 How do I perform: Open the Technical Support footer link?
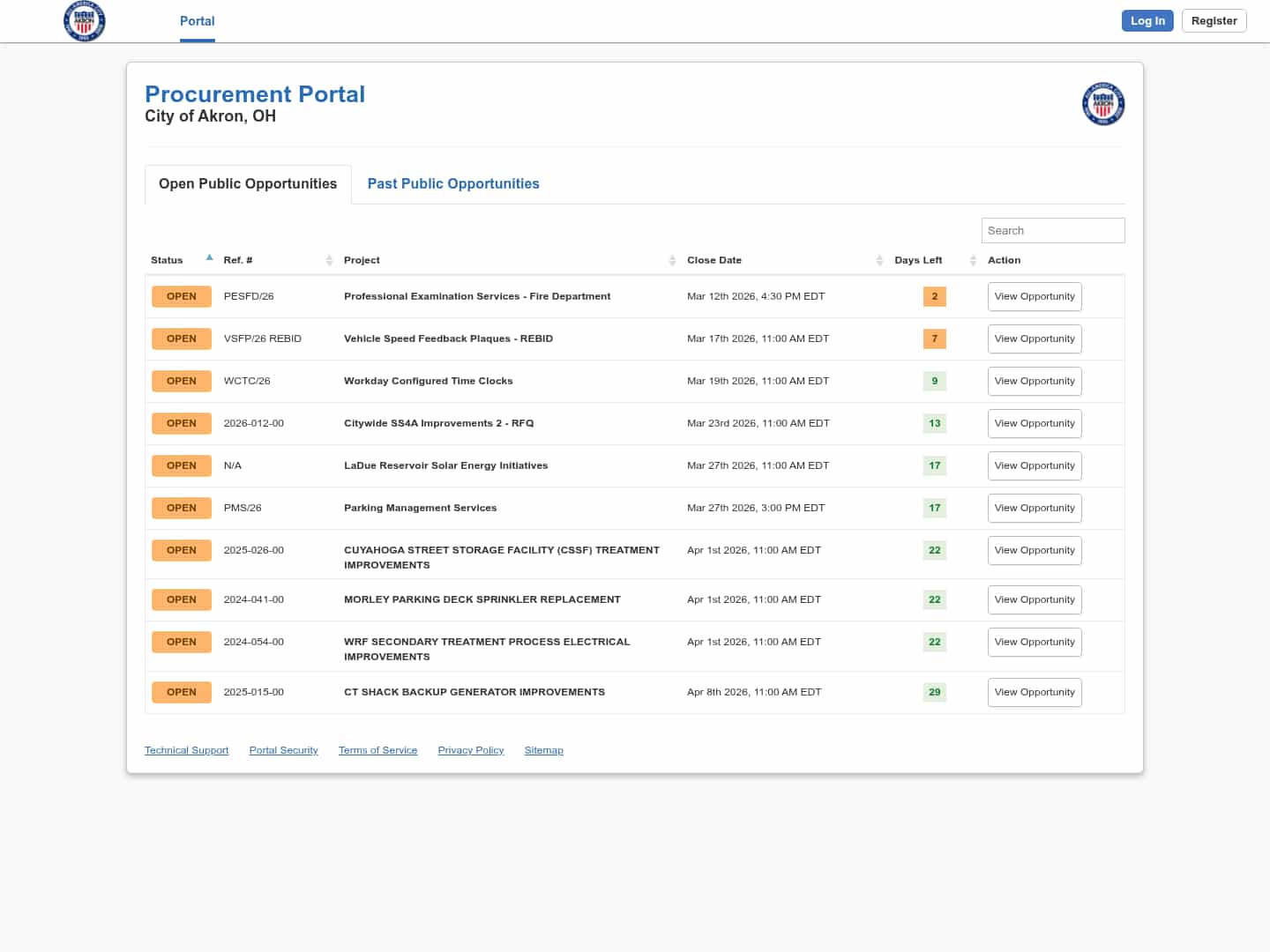186,750
